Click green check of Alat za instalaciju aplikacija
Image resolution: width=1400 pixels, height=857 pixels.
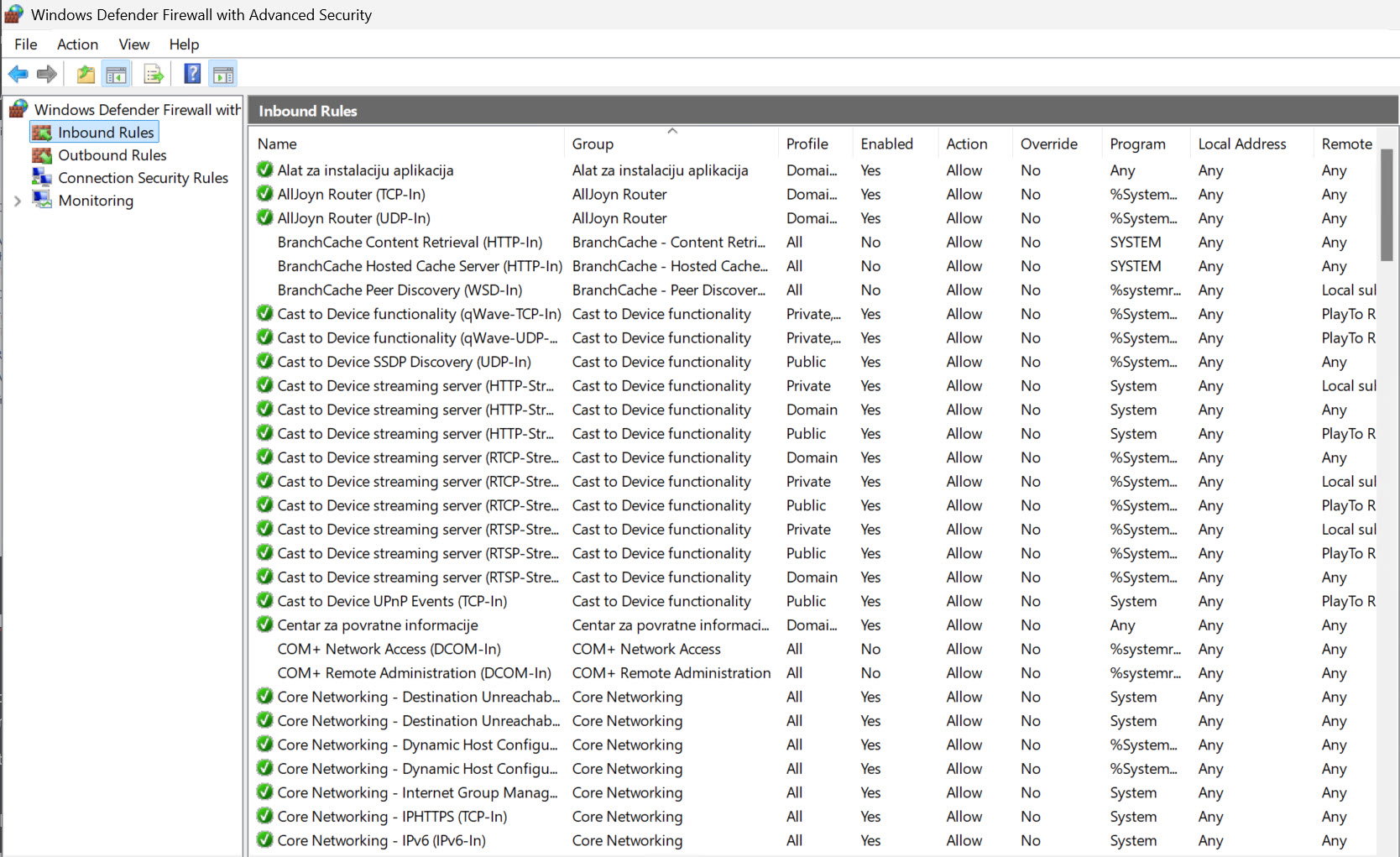[264, 170]
